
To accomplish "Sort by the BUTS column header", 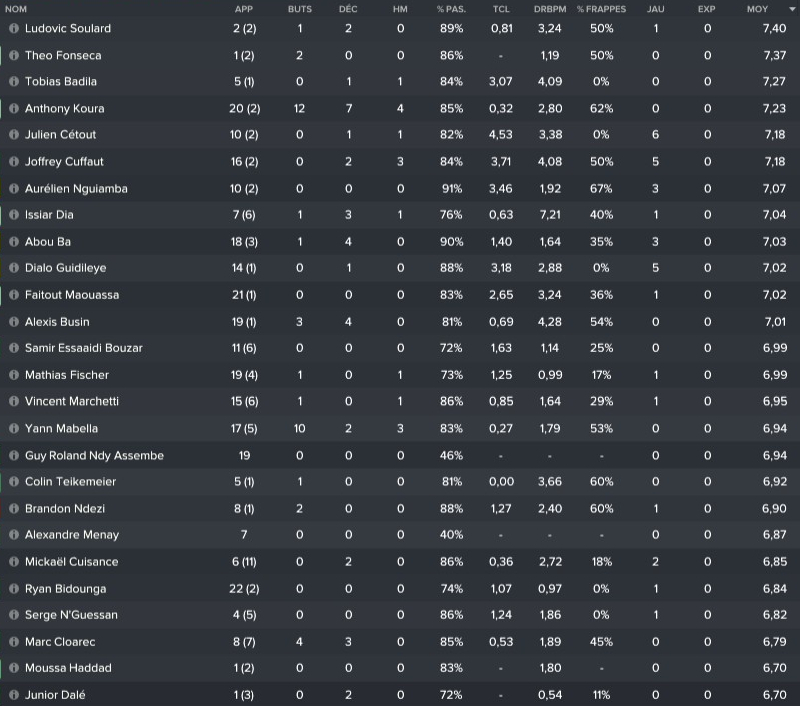I will pos(299,9).
